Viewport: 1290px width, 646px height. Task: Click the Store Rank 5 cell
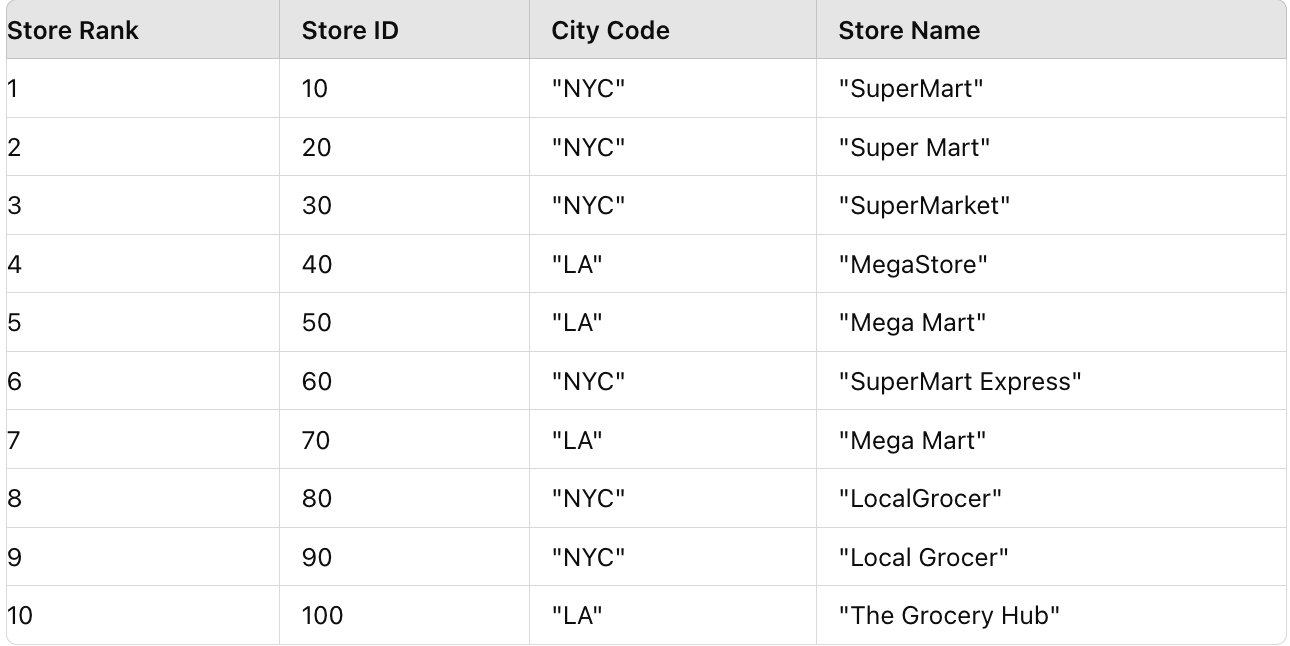point(14,323)
